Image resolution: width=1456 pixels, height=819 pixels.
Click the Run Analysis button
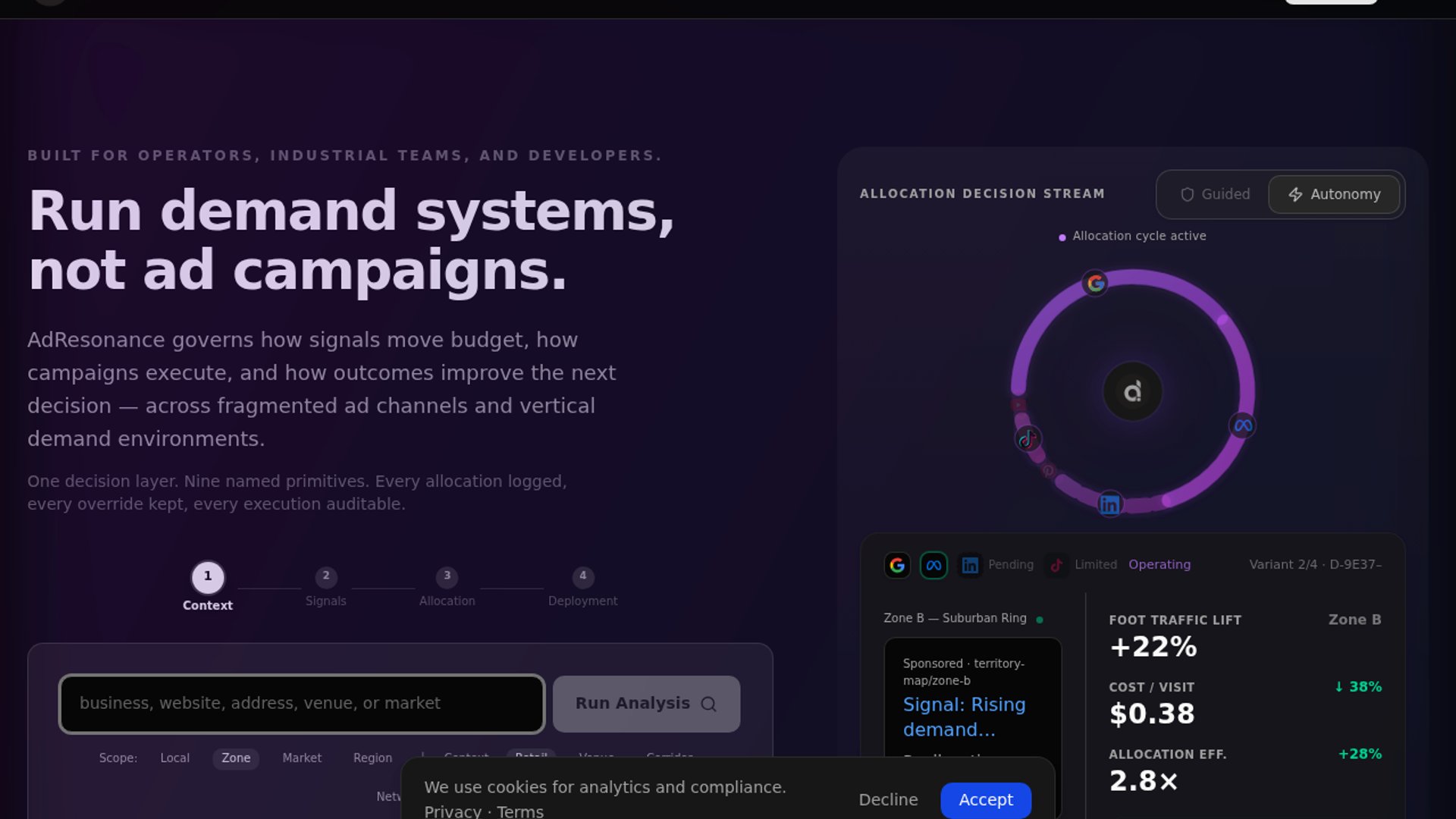[x=646, y=704]
